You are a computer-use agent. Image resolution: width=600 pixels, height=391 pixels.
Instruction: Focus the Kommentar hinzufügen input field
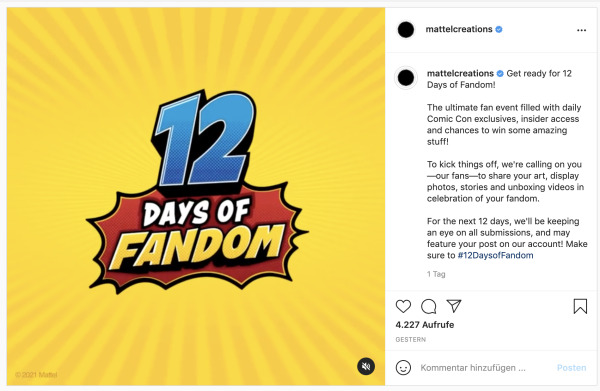pyautogui.click(x=484, y=368)
